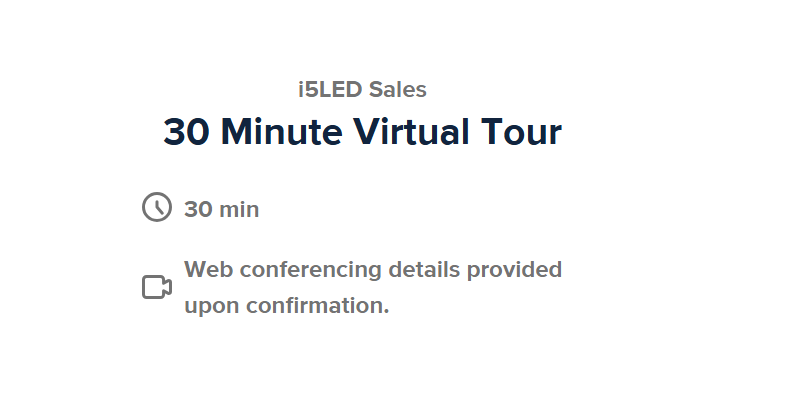Click the word "Sales" above the title
The image size is (800, 400).
[397, 90]
